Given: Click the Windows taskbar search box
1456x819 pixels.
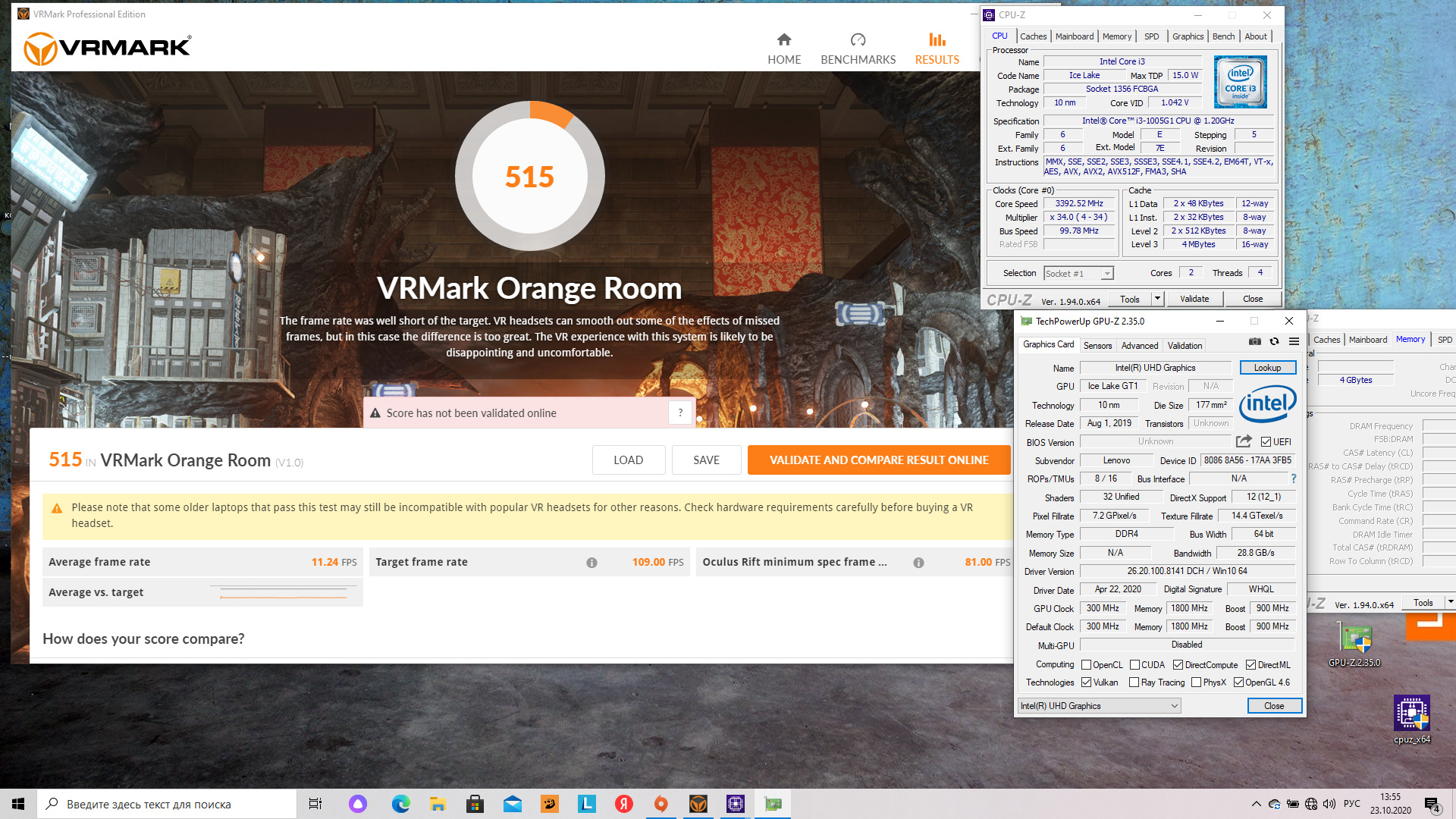Looking at the screenshot, I should pyautogui.click(x=167, y=804).
